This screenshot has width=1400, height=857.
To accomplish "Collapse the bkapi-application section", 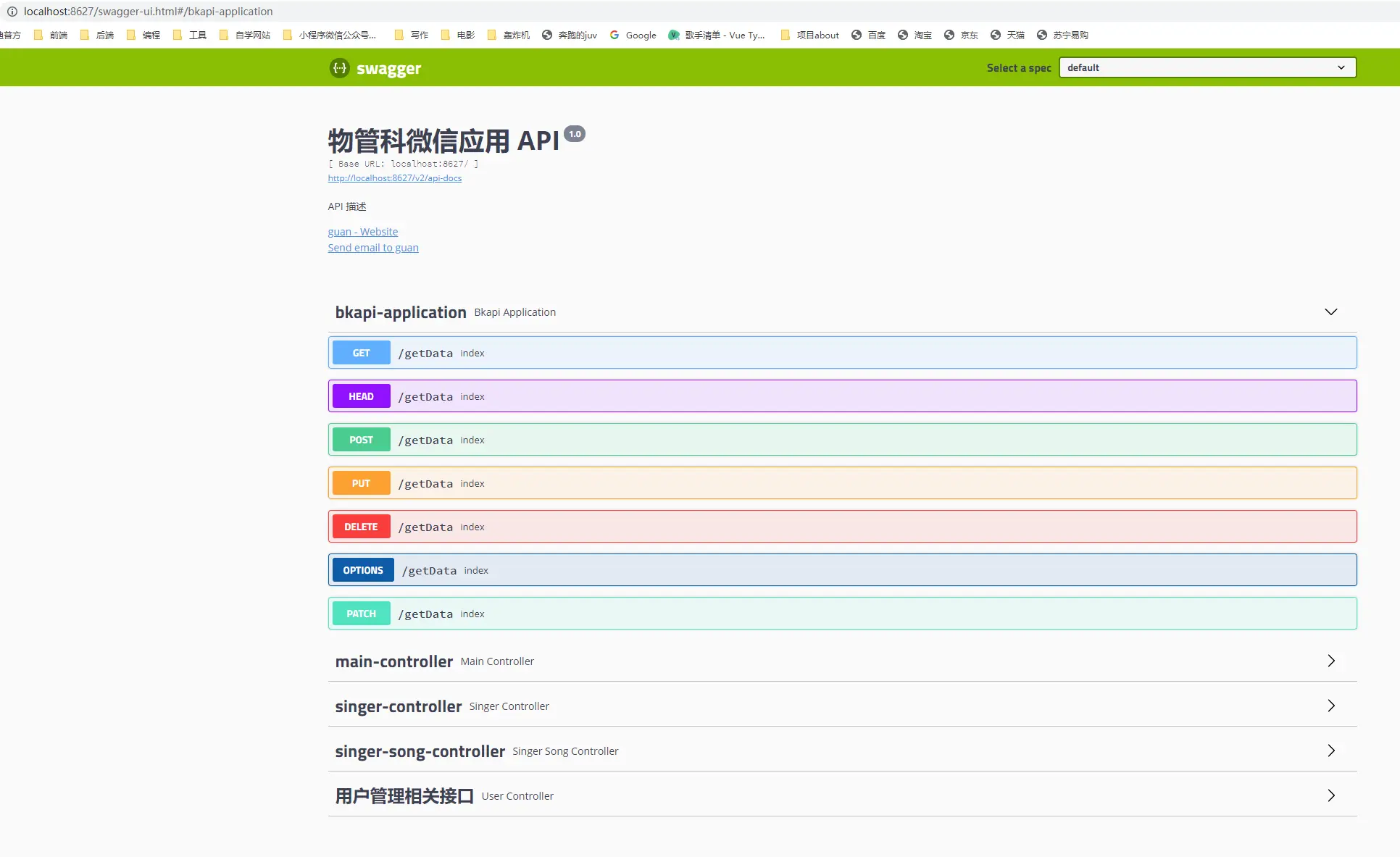I will pos(1330,312).
